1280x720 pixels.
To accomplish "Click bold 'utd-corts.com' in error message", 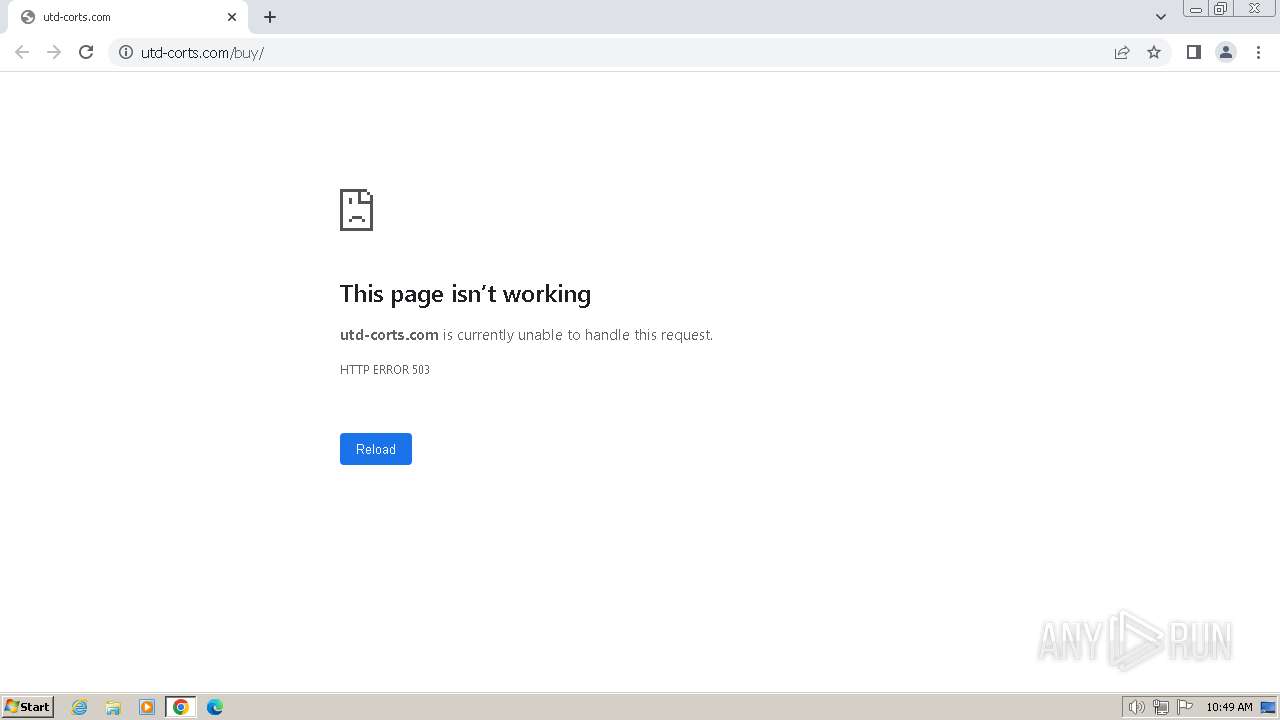I will (389, 335).
